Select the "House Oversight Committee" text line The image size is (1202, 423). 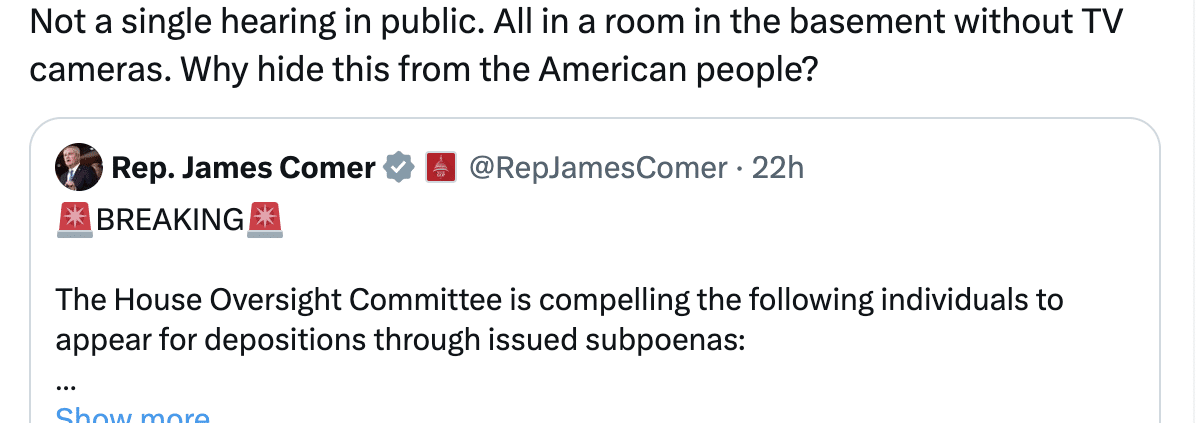coord(559,299)
